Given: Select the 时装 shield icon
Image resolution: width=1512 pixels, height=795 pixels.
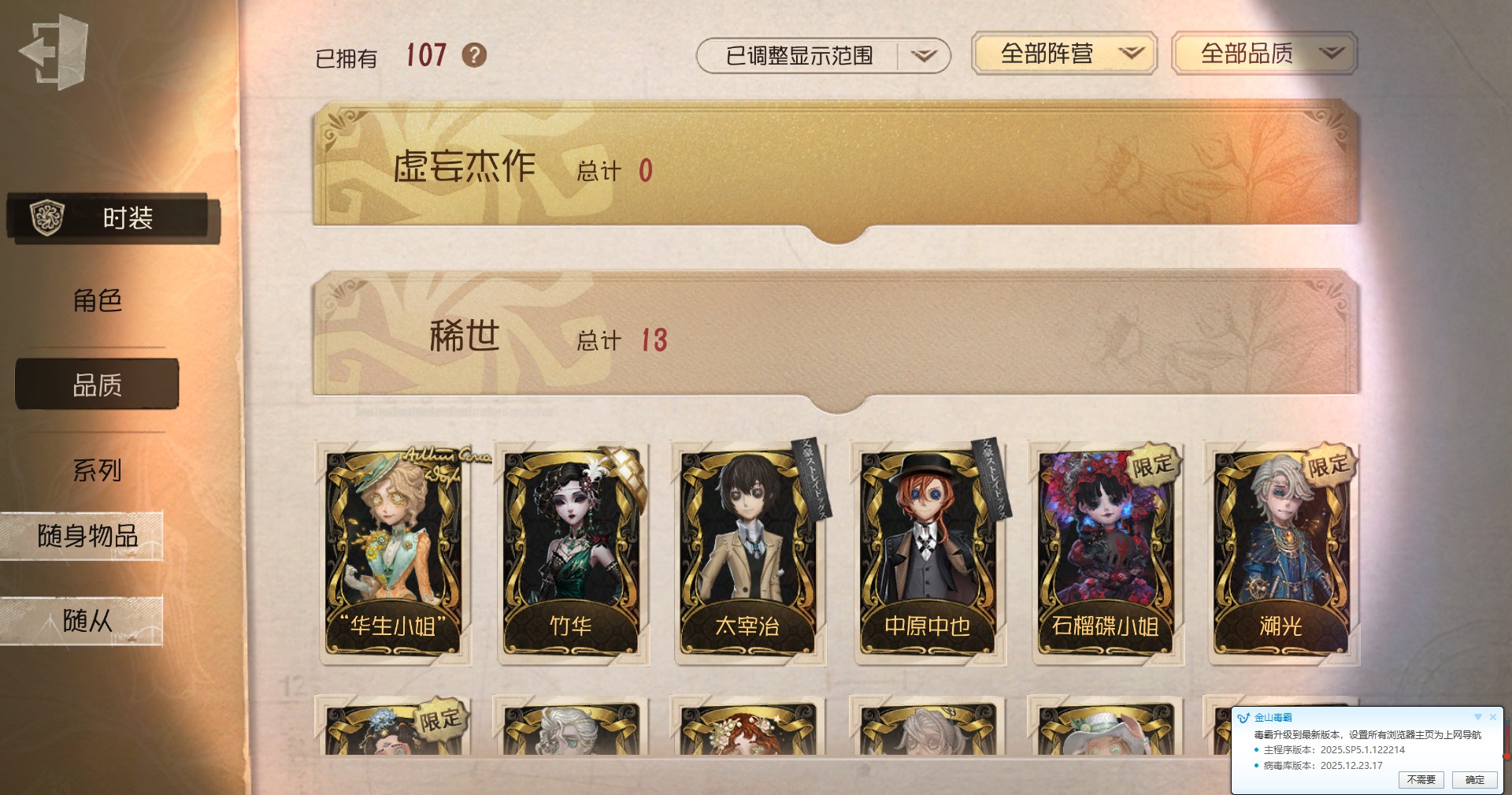Looking at the screenshot, I should tap(47, 217).
